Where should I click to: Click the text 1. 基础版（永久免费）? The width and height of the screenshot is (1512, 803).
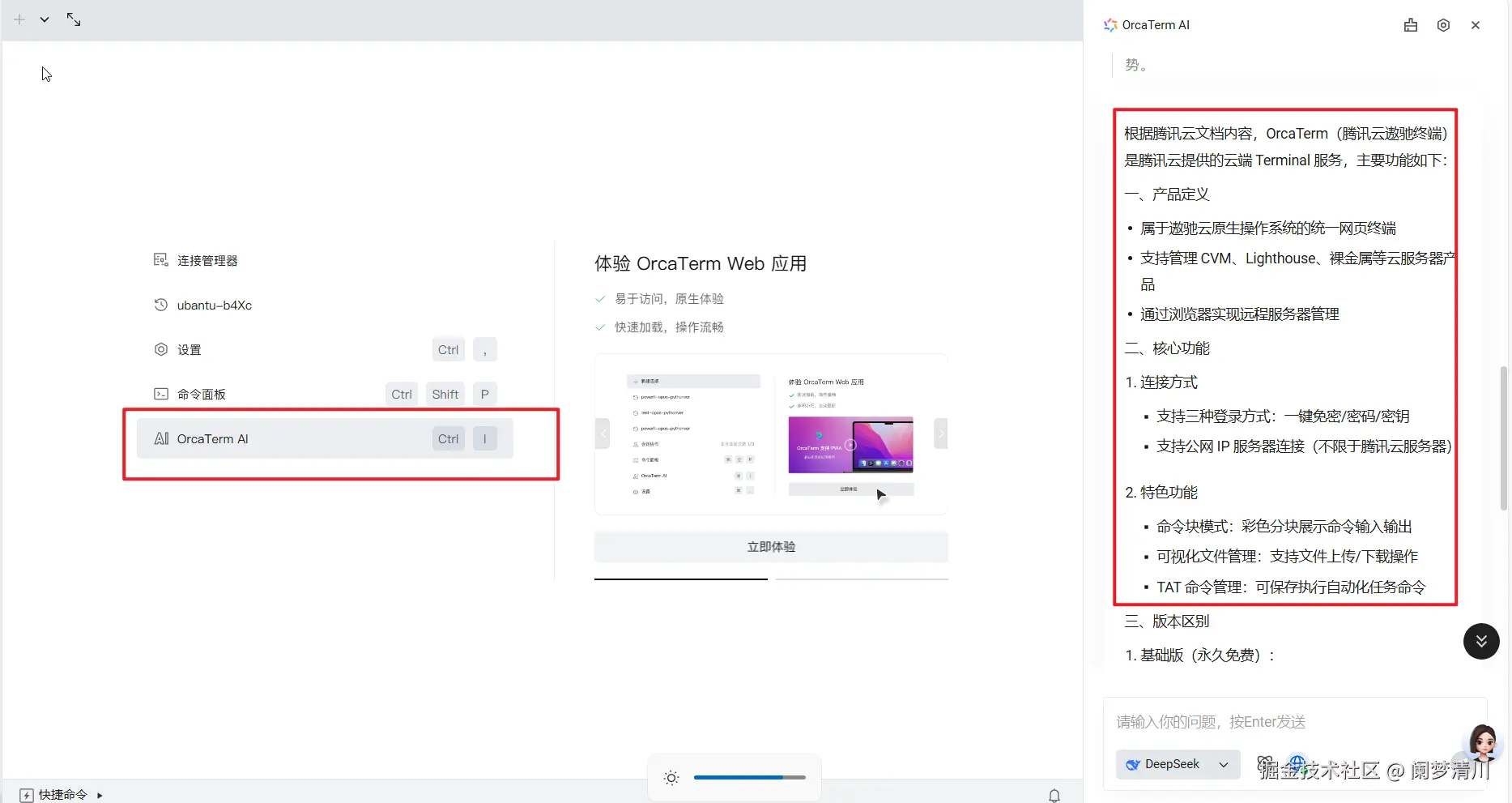(1199, 656)
